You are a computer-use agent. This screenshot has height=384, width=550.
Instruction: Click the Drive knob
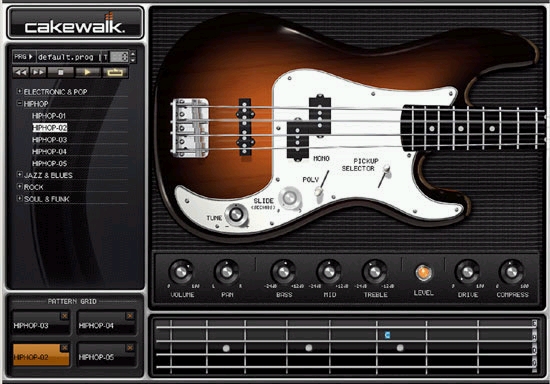point(467,272)
